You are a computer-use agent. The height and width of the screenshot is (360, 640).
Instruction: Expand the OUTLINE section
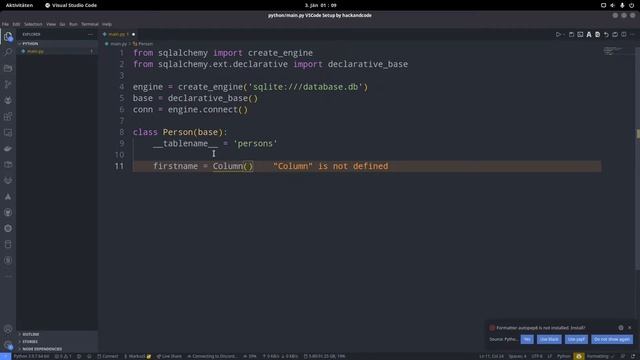(x=57, y=334)
